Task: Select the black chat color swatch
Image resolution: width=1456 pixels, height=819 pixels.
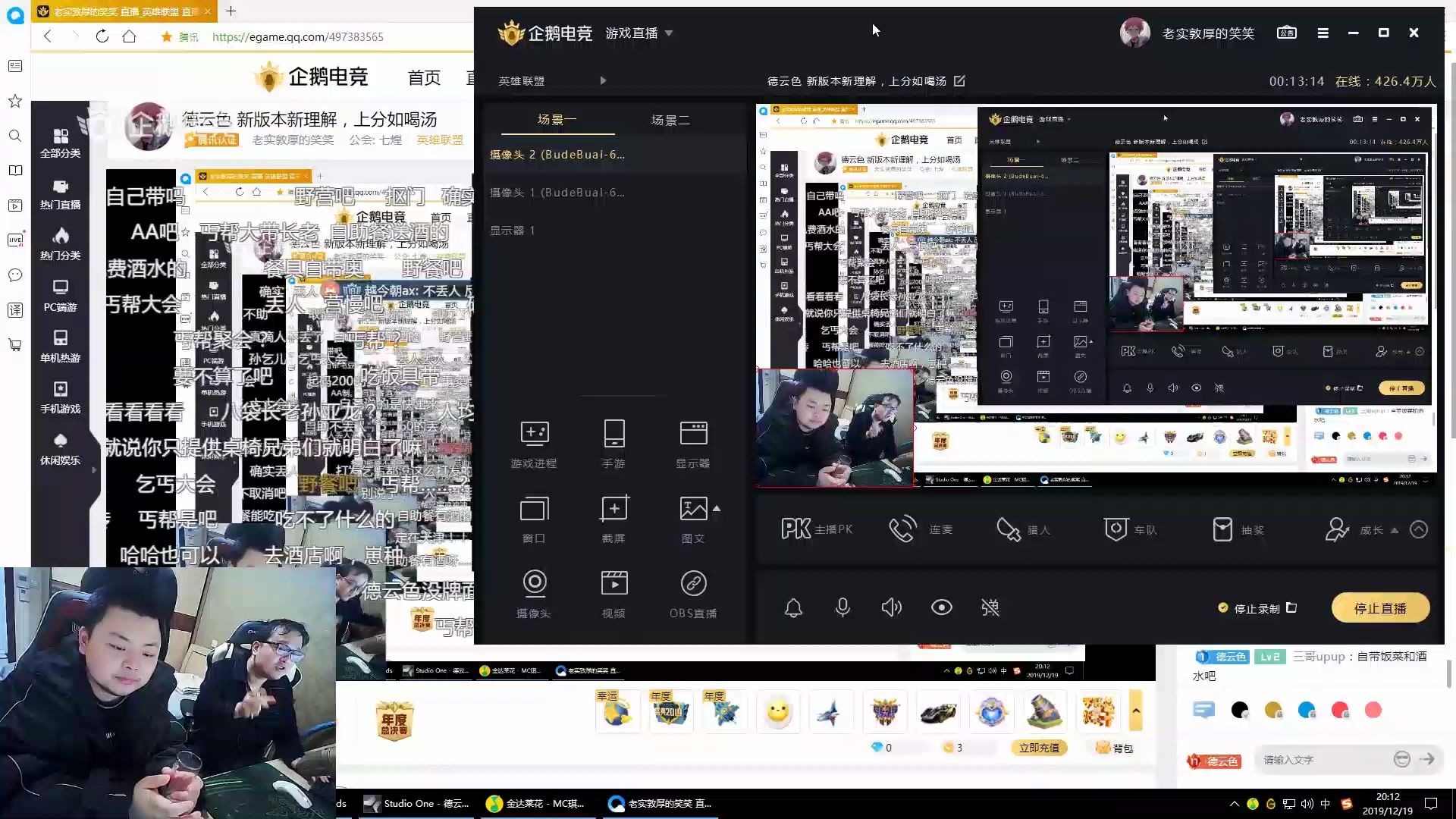Action: coord(1240,710)
